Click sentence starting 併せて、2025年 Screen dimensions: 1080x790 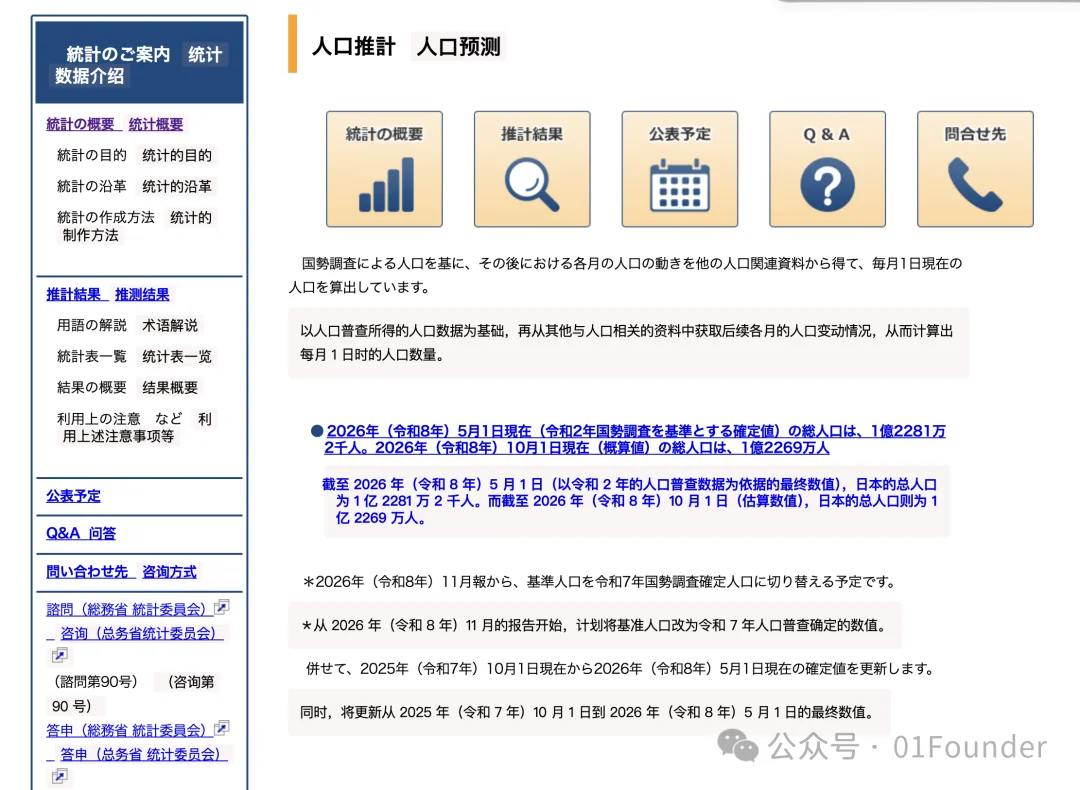pos(621,669)
